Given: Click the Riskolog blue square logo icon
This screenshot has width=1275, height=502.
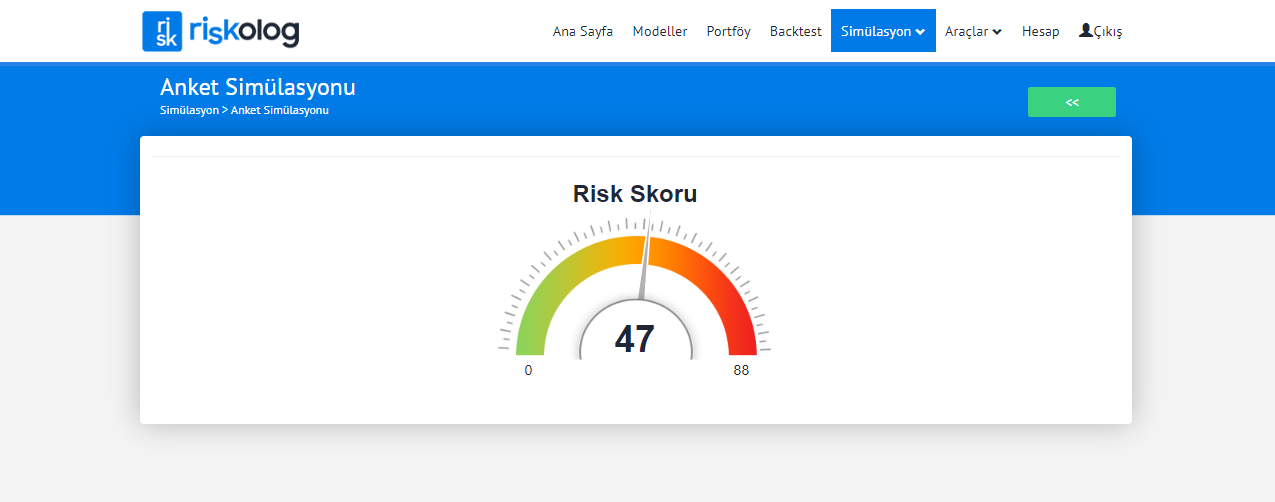Looking at the screenshot, I should [162, 31].
